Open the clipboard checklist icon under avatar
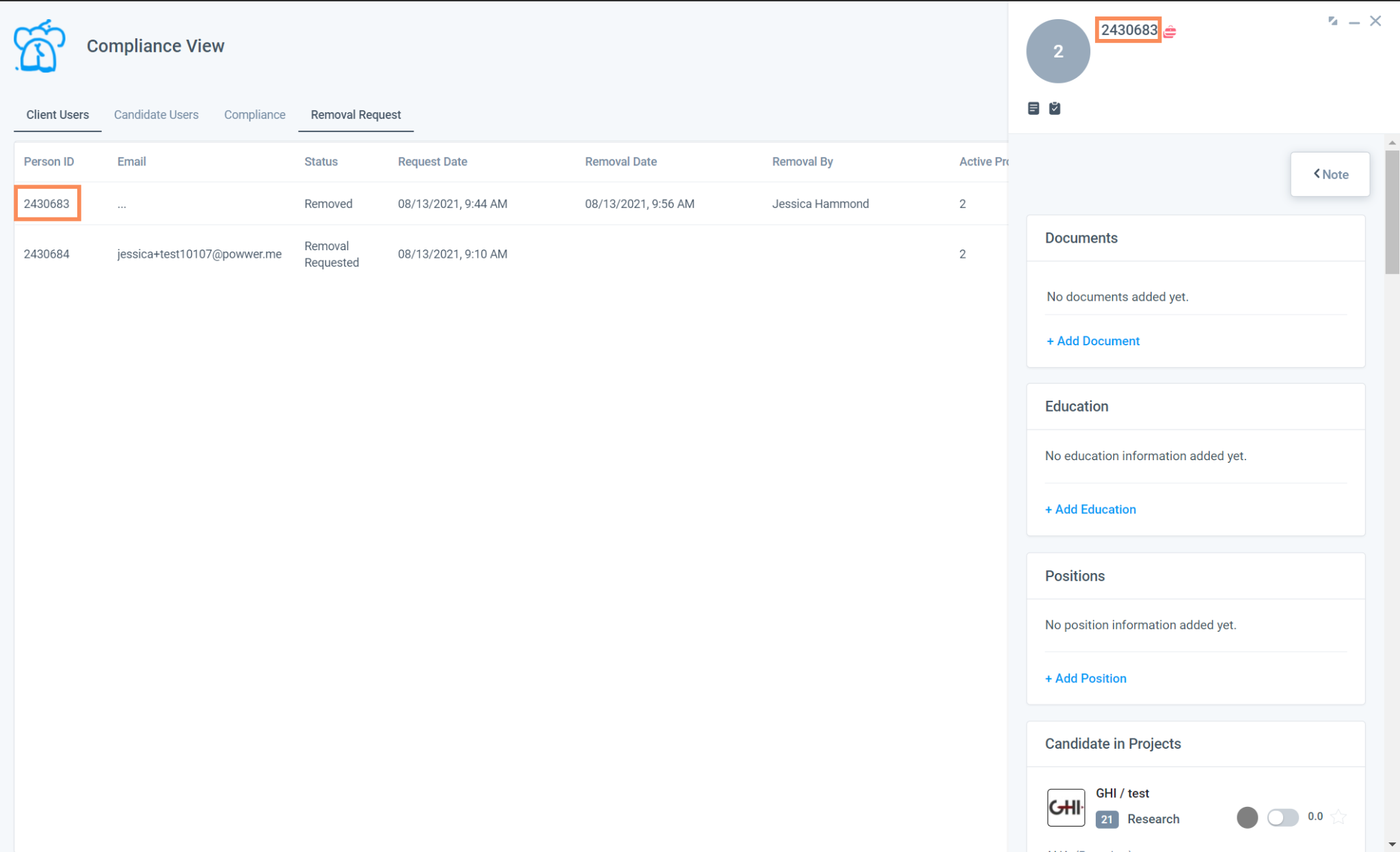The height and width of the screenshot is (852, 1400). coord(1055,108)
